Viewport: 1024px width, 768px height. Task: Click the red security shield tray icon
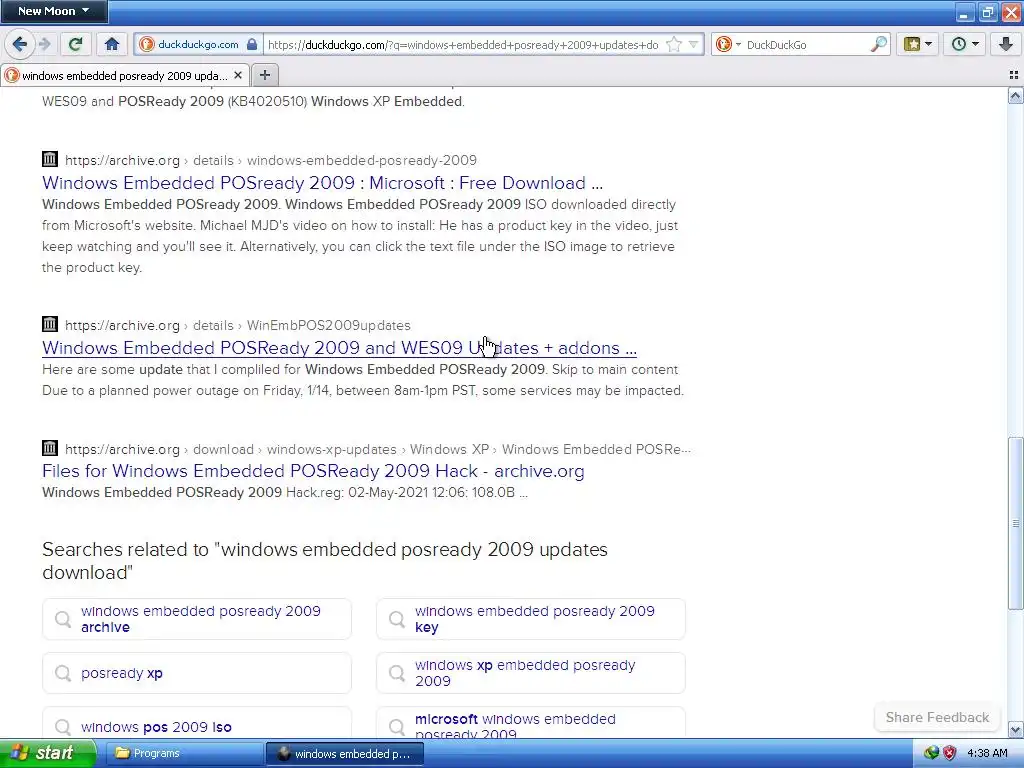click(x=950, y=754)
